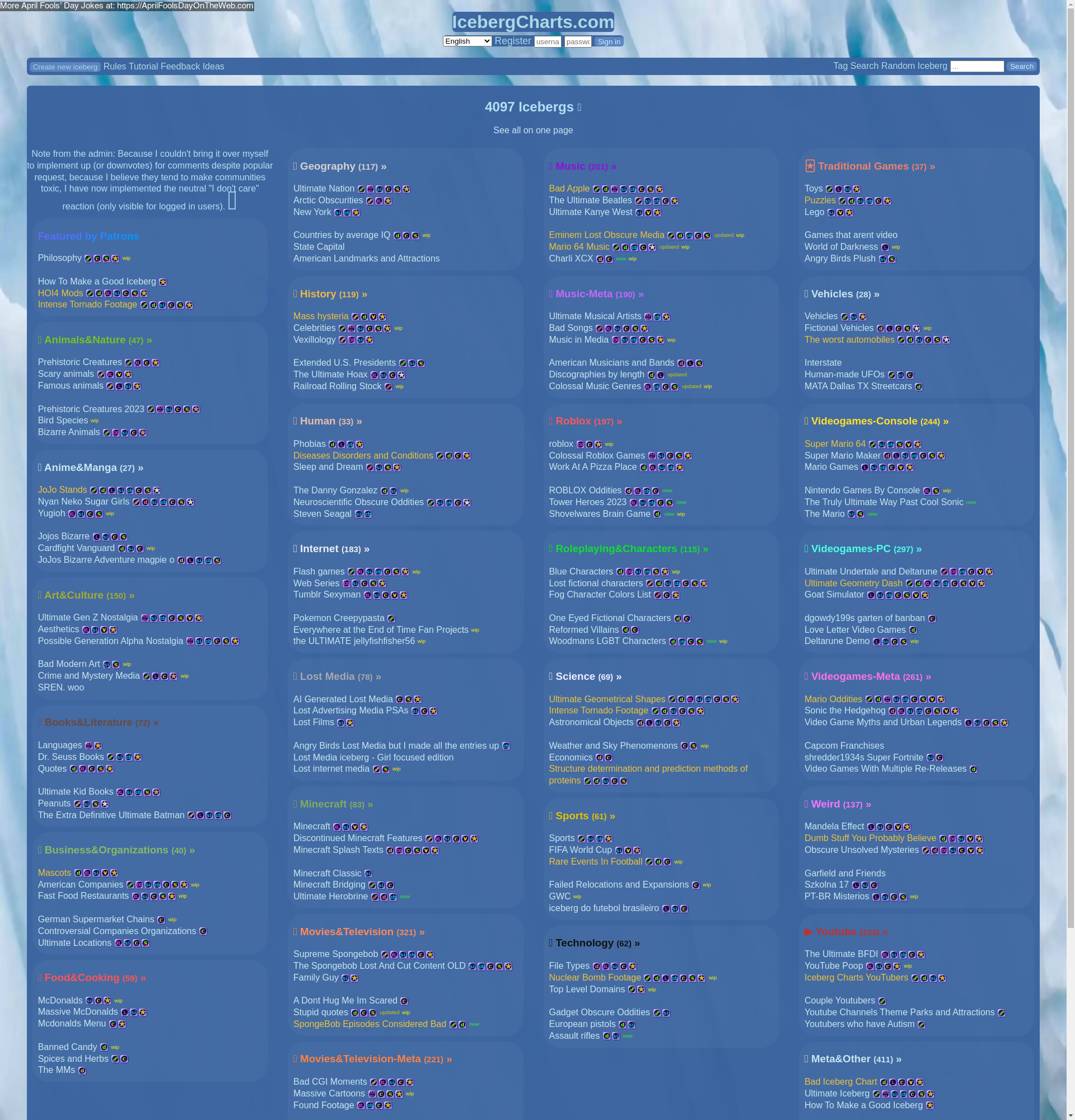Image resolution: width=1075 pixels, height=1120 pixels.
Task: Click the si badge beside Minecraft Classic
Action: [x=368, y=874]
